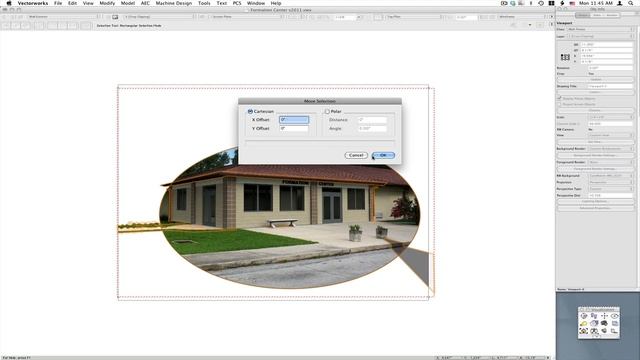
Task: Open the RW Background dropdown
Action: (611, 176)
